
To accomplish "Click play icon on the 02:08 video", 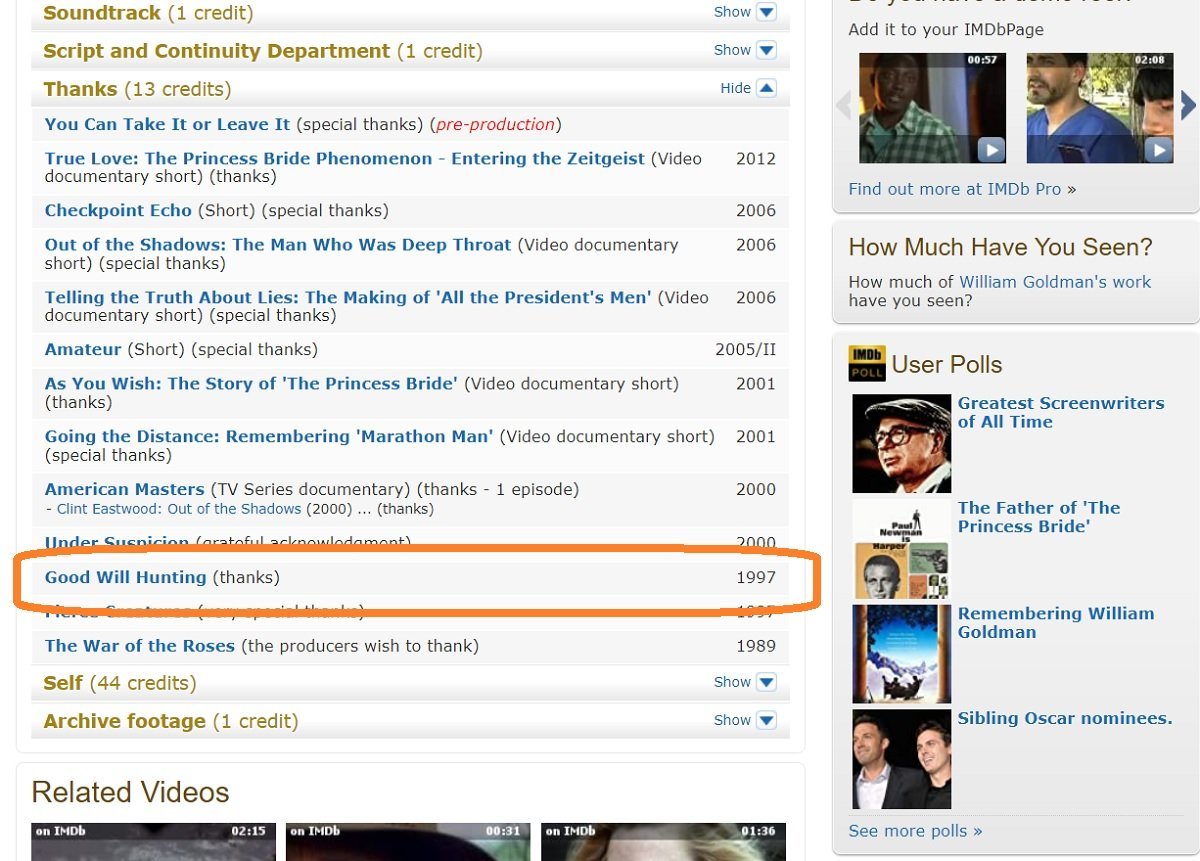I will [x=1158, y=149].
